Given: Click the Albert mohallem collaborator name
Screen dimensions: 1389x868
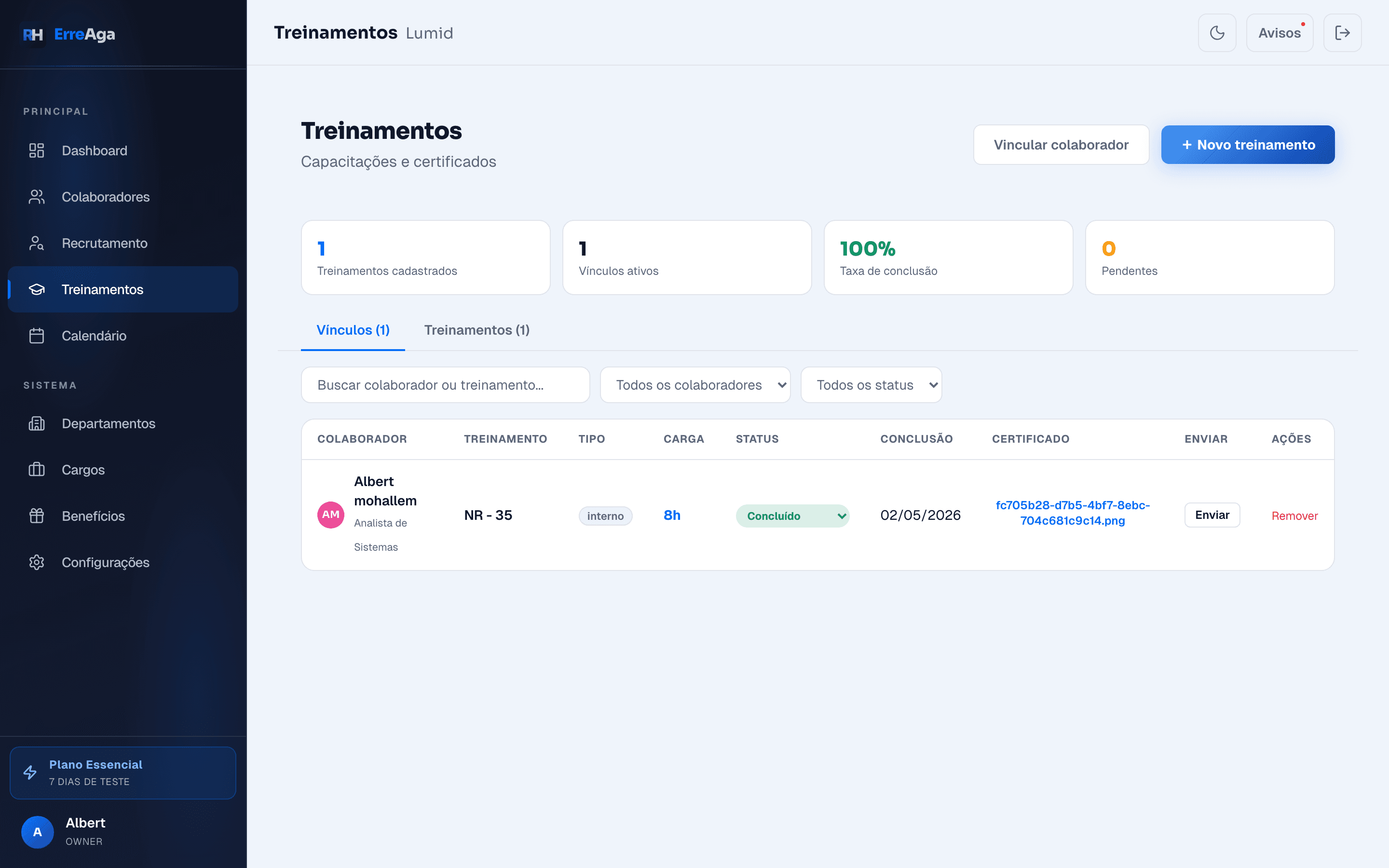Looking at the screenshot, I should (385, 491).
